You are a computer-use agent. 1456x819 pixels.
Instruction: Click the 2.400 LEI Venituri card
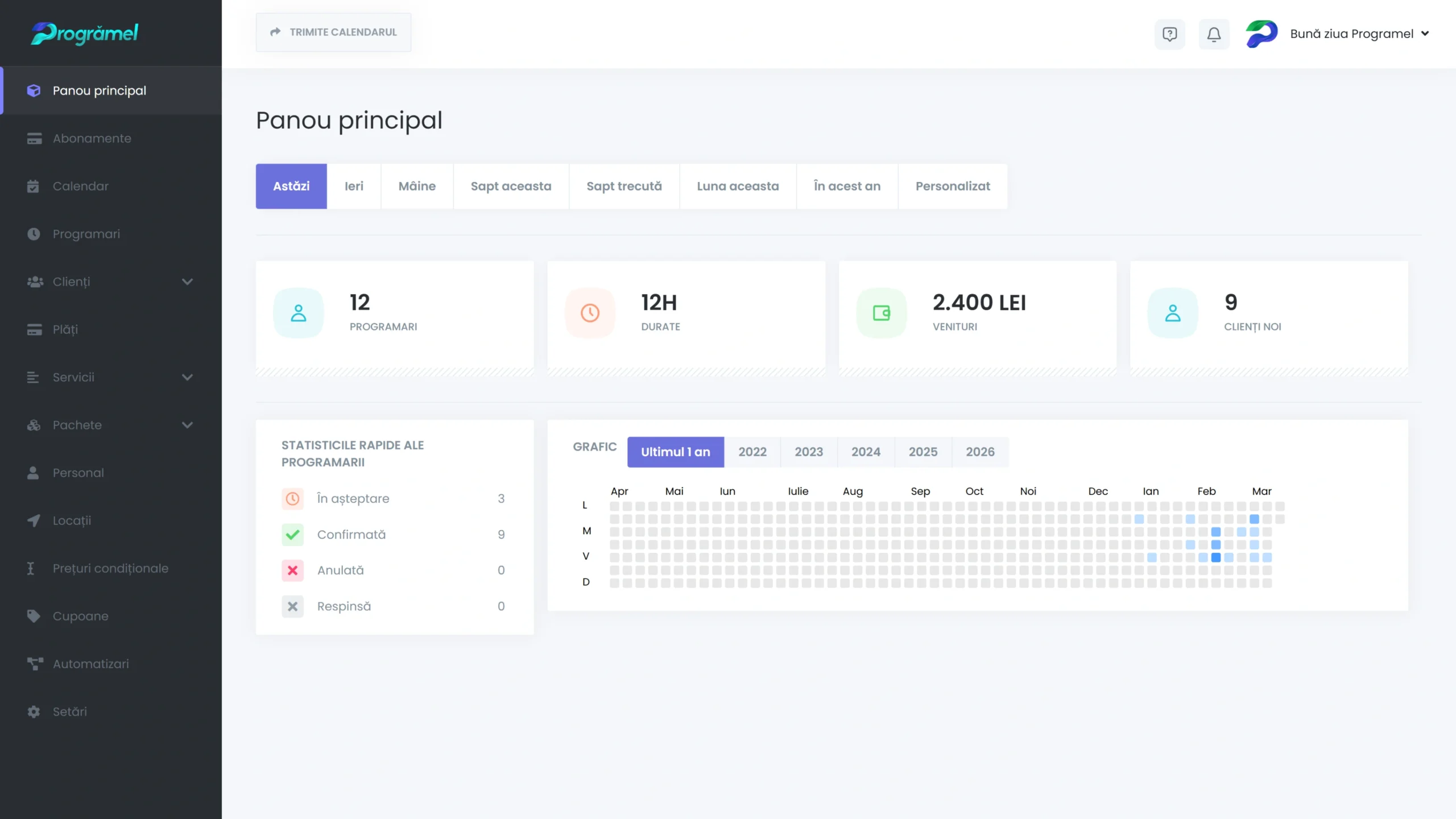pos(977,313)
